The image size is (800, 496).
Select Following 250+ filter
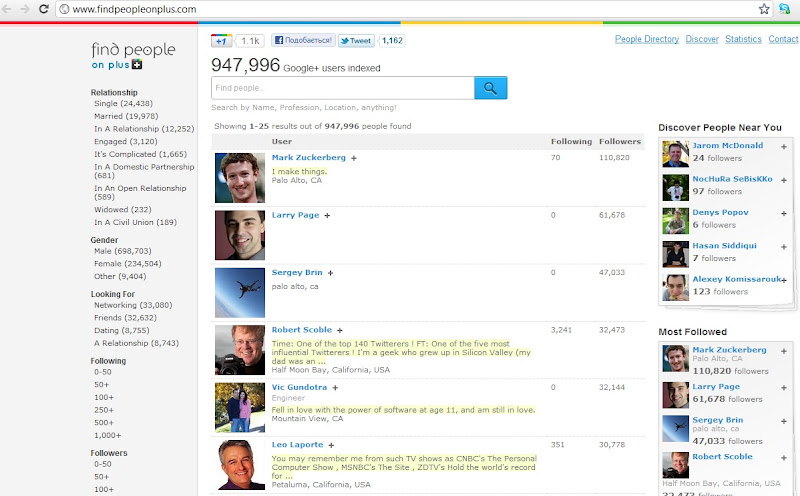(x=104, y=410)
